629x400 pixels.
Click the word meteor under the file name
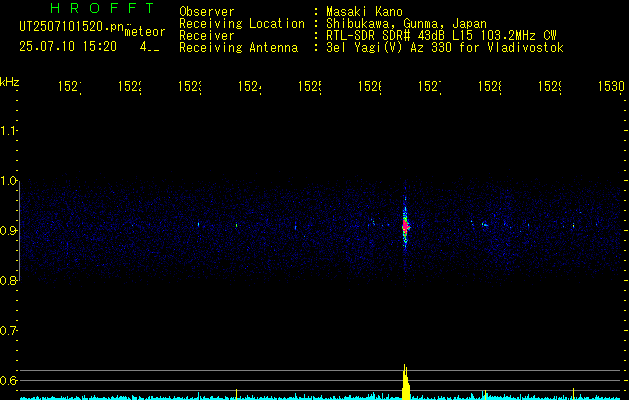click(145, 32)
